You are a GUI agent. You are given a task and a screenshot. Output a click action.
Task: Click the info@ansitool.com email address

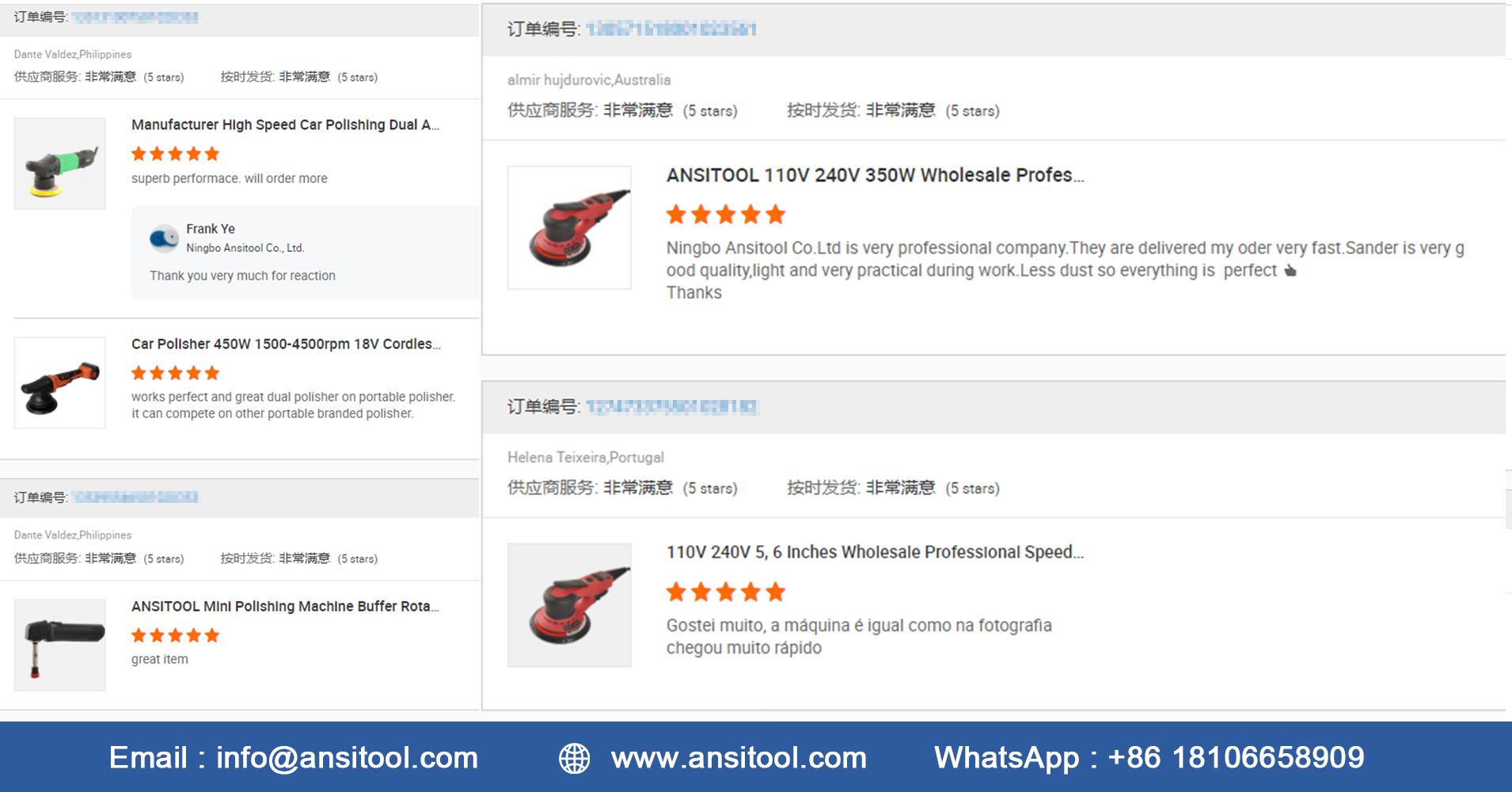(347, 758)
